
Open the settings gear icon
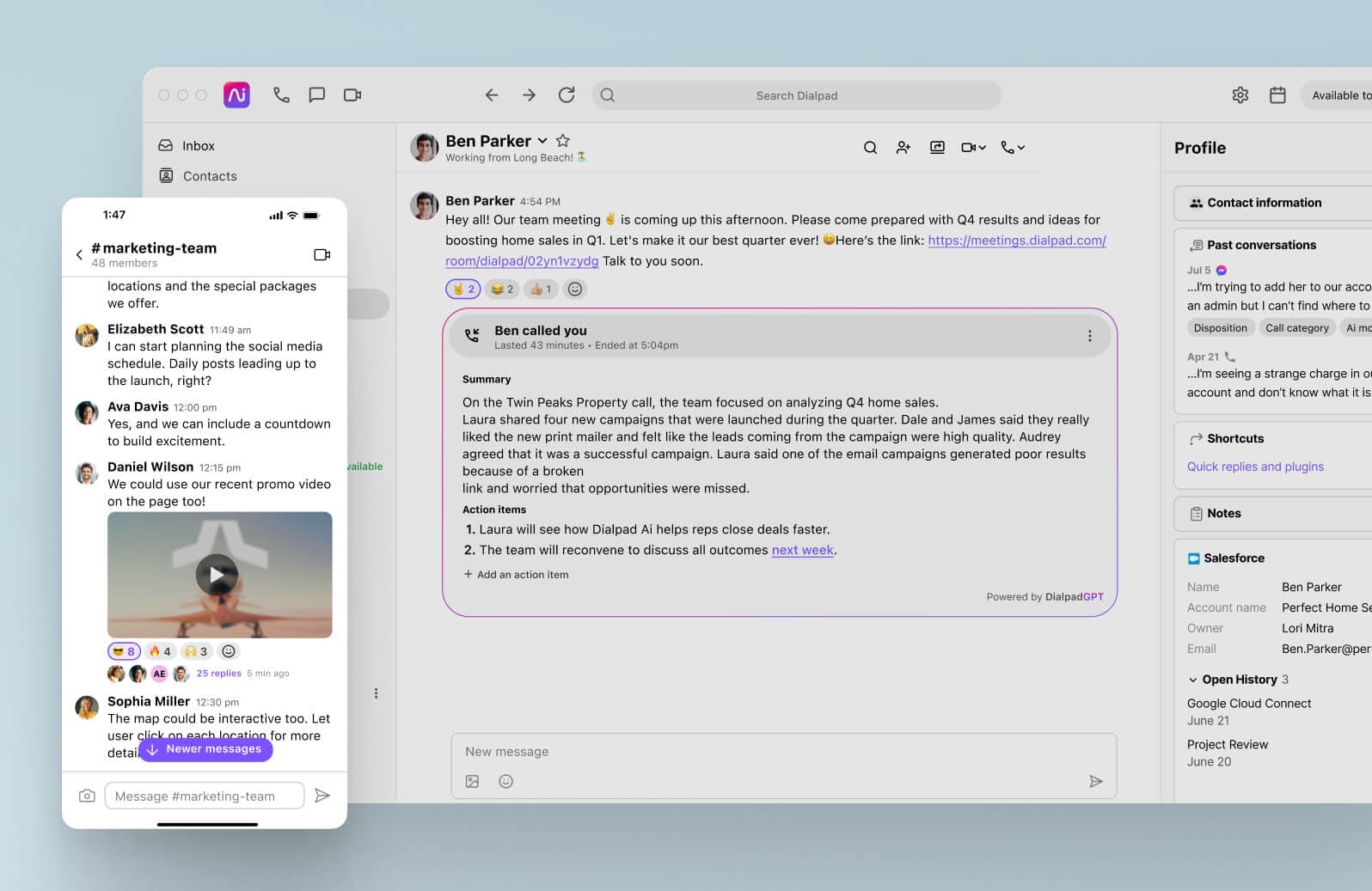[1240, 95]
